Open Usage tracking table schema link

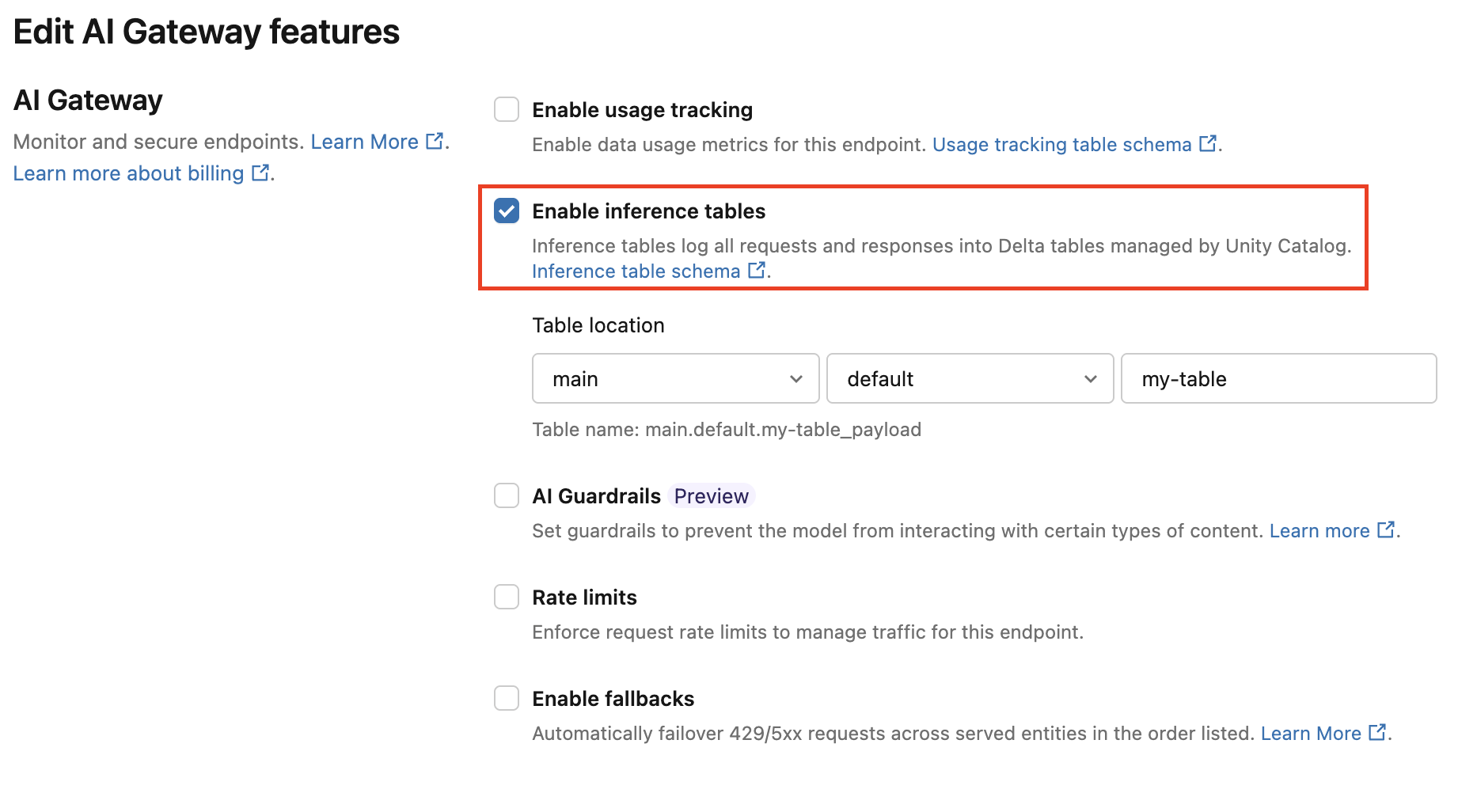1061,145
